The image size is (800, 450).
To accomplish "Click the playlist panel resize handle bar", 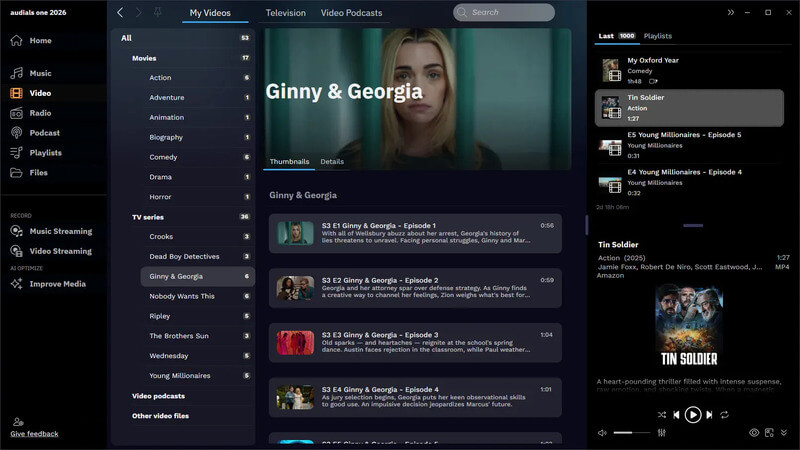I will (x=693, y=225).
